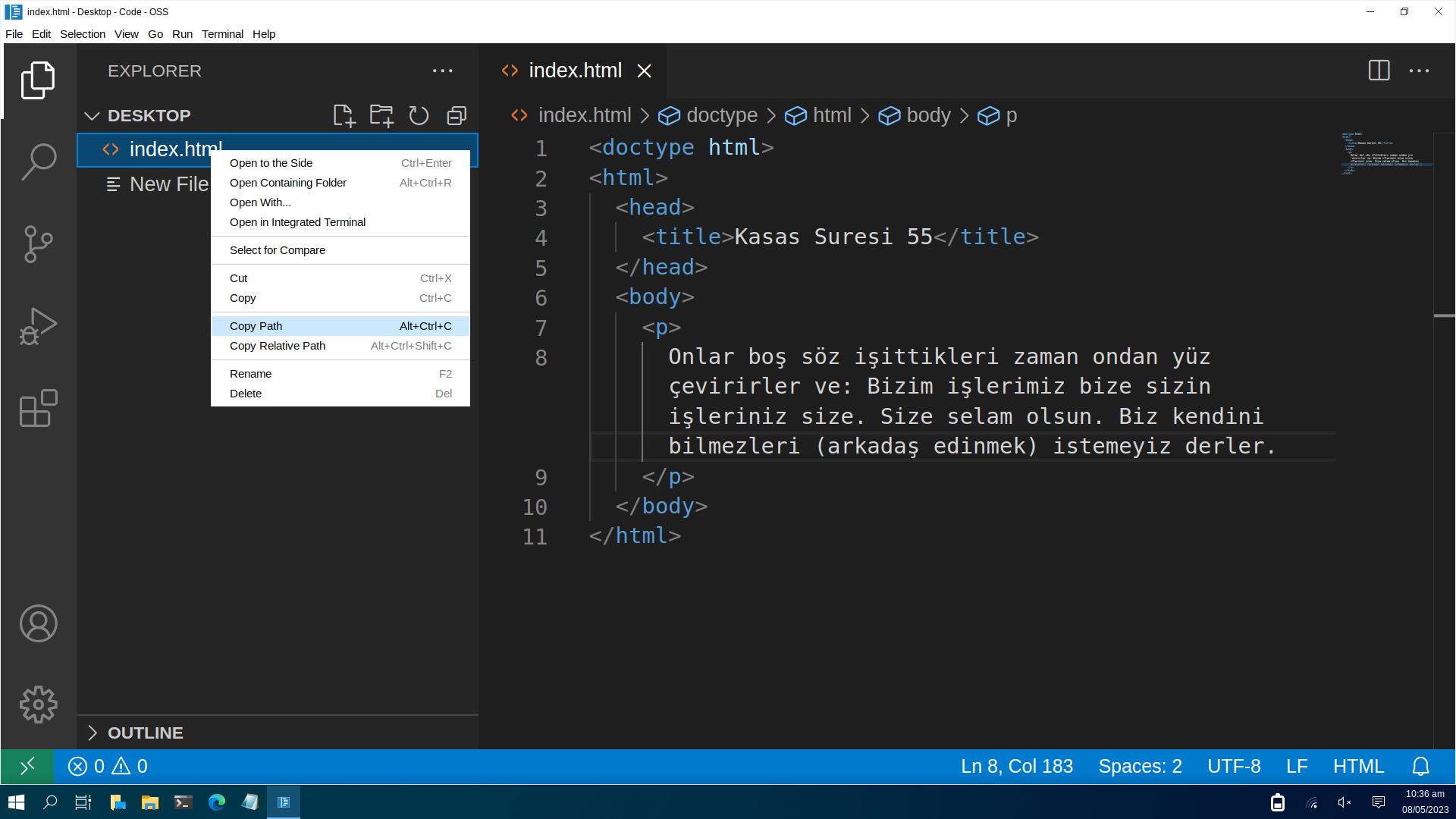The width and height of the screenshot is (1456, 819).
Task: Expand the OUTLINE panel
Action: [x=93, y=733]
